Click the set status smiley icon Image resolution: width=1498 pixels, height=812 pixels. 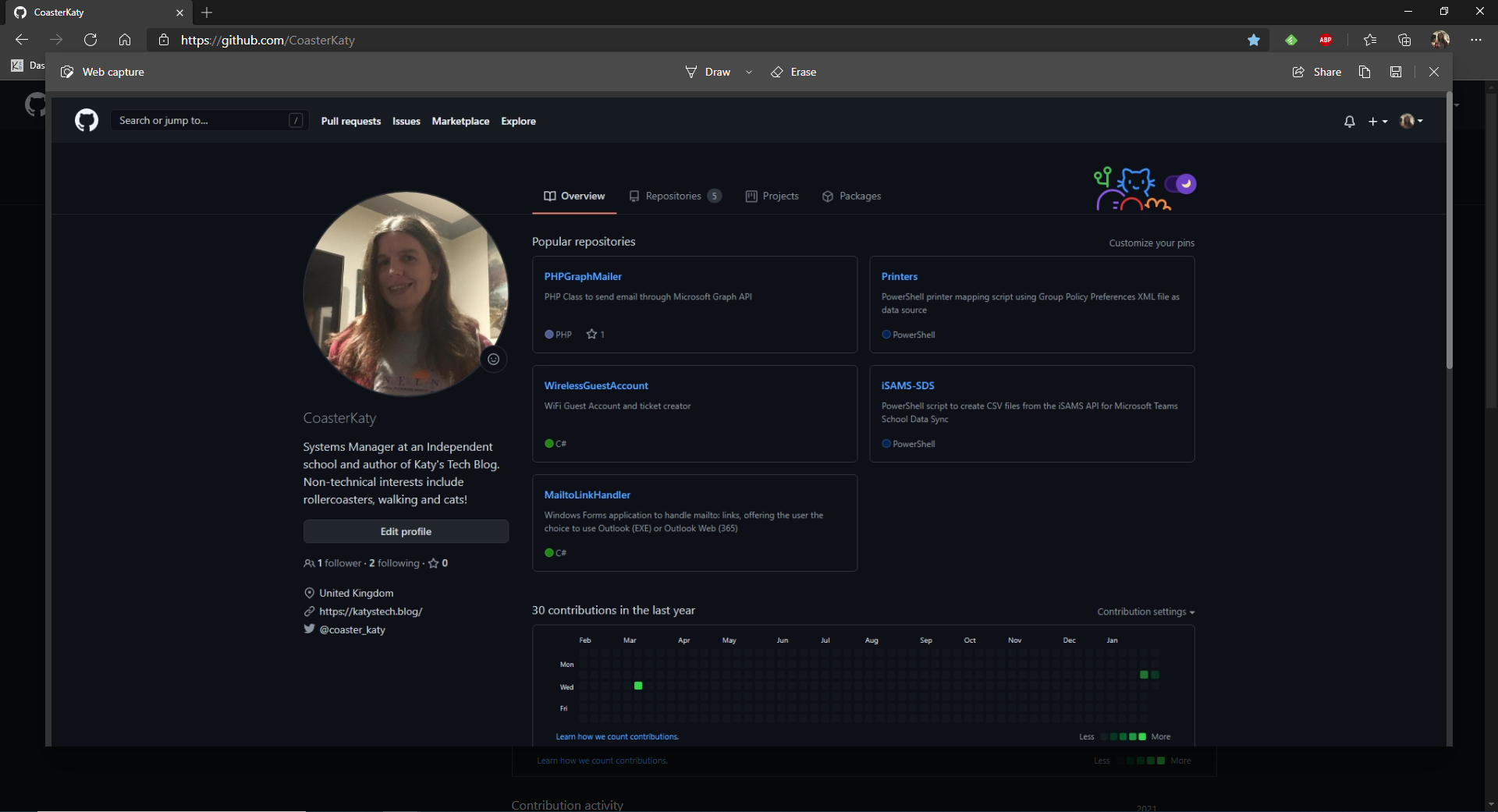(x=493, y=360)
